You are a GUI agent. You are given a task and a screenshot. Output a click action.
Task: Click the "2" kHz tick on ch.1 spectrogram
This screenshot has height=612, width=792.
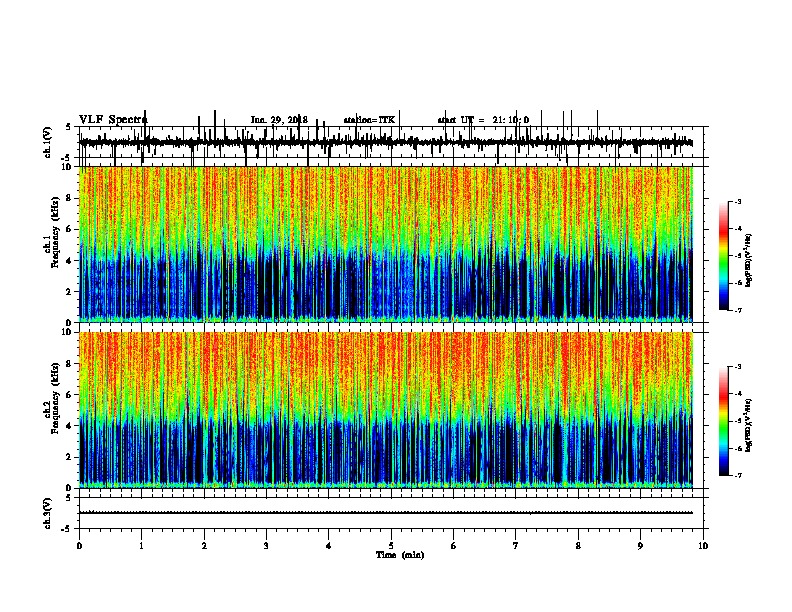(69, 292)
